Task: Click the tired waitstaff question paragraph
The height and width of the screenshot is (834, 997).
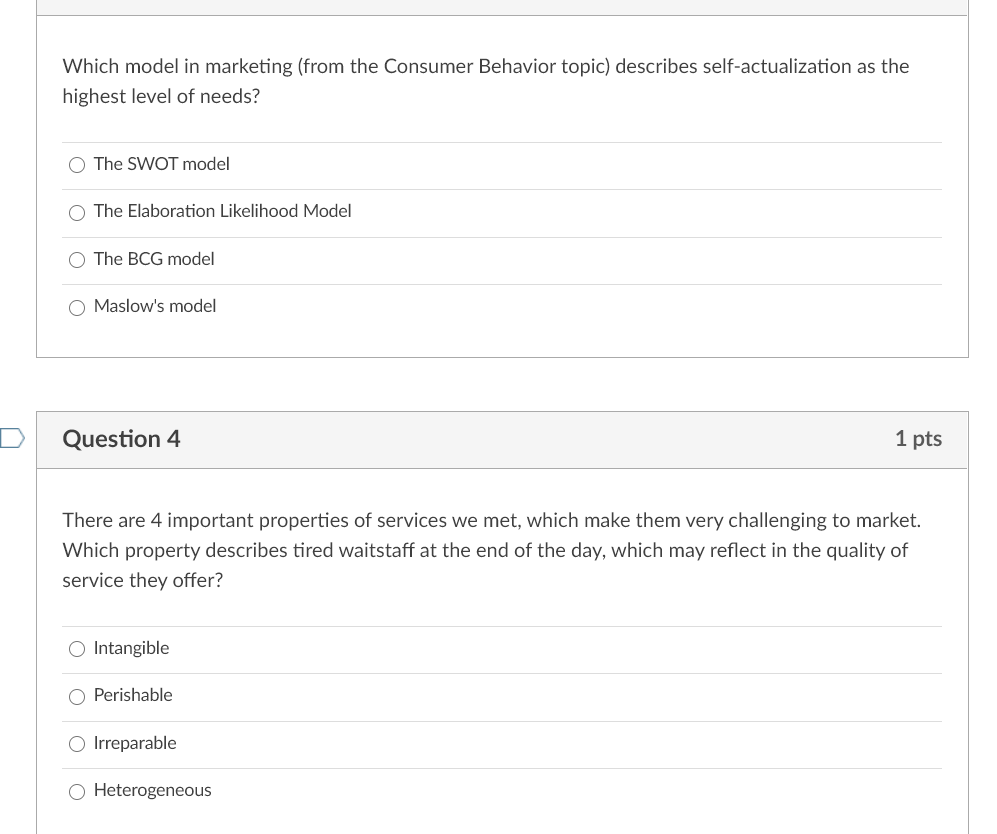Action: pyautogui.click(x=491, y=550)
